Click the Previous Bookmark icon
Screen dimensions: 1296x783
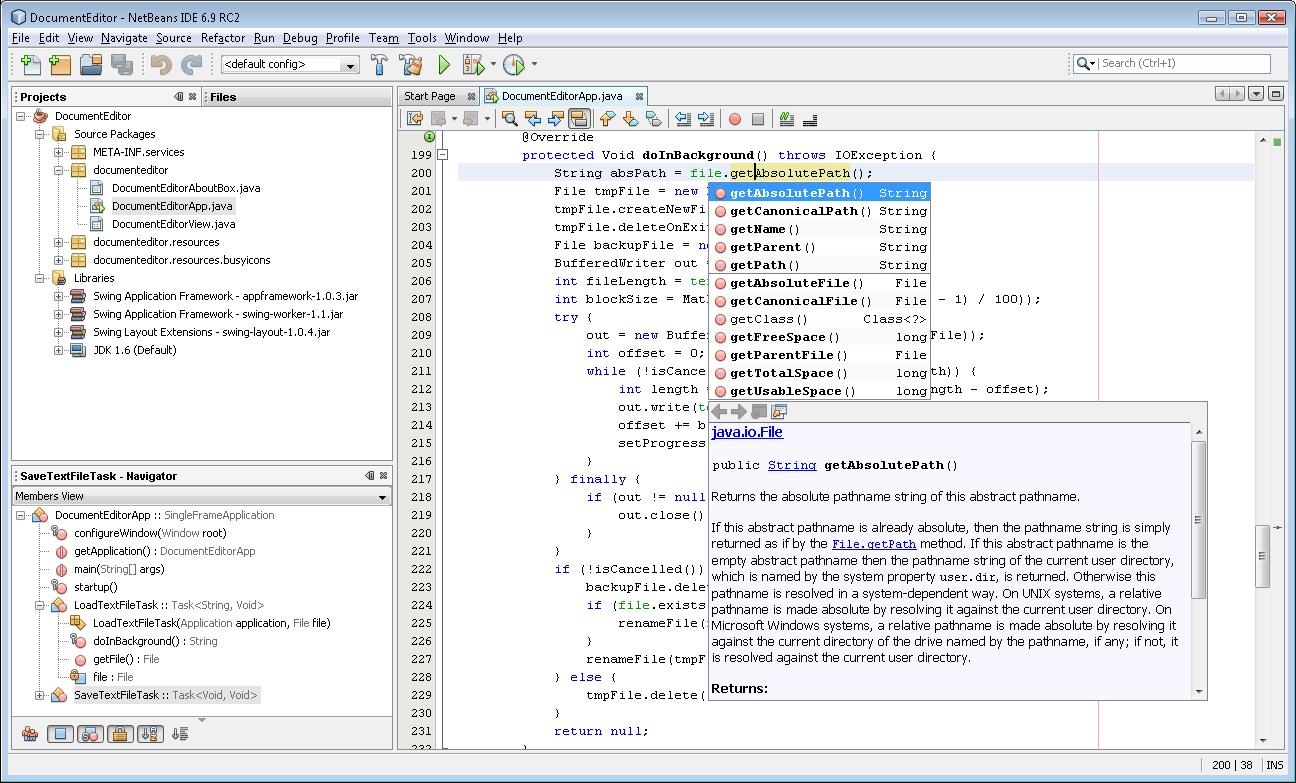(x=607, y=119)
